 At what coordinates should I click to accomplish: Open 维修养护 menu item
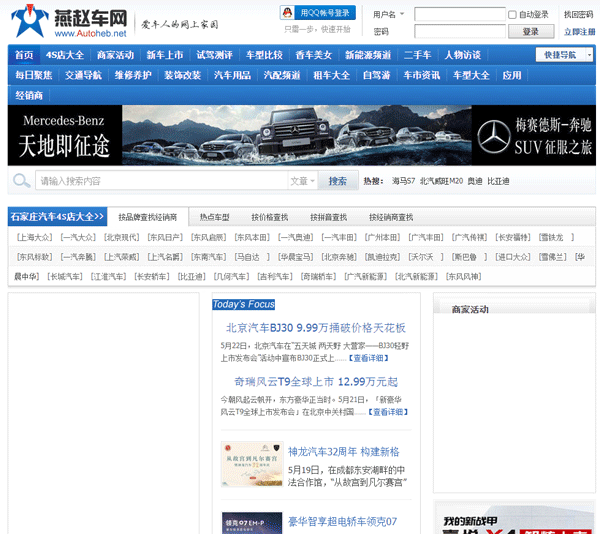pos(133,75)
